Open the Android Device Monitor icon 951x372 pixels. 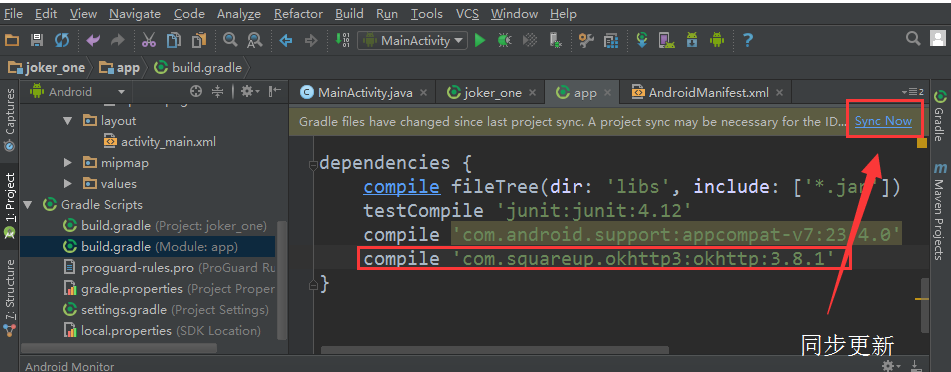(717, 40)
